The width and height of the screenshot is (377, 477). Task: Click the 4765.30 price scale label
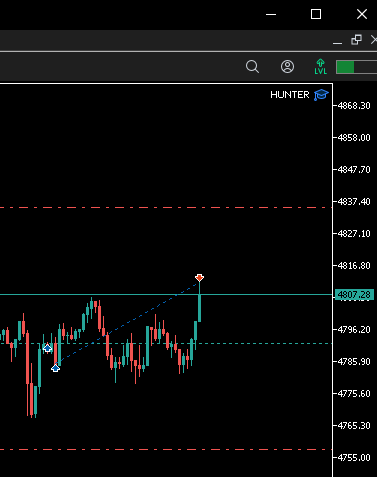pyautogui.click(x=354, y=426)
